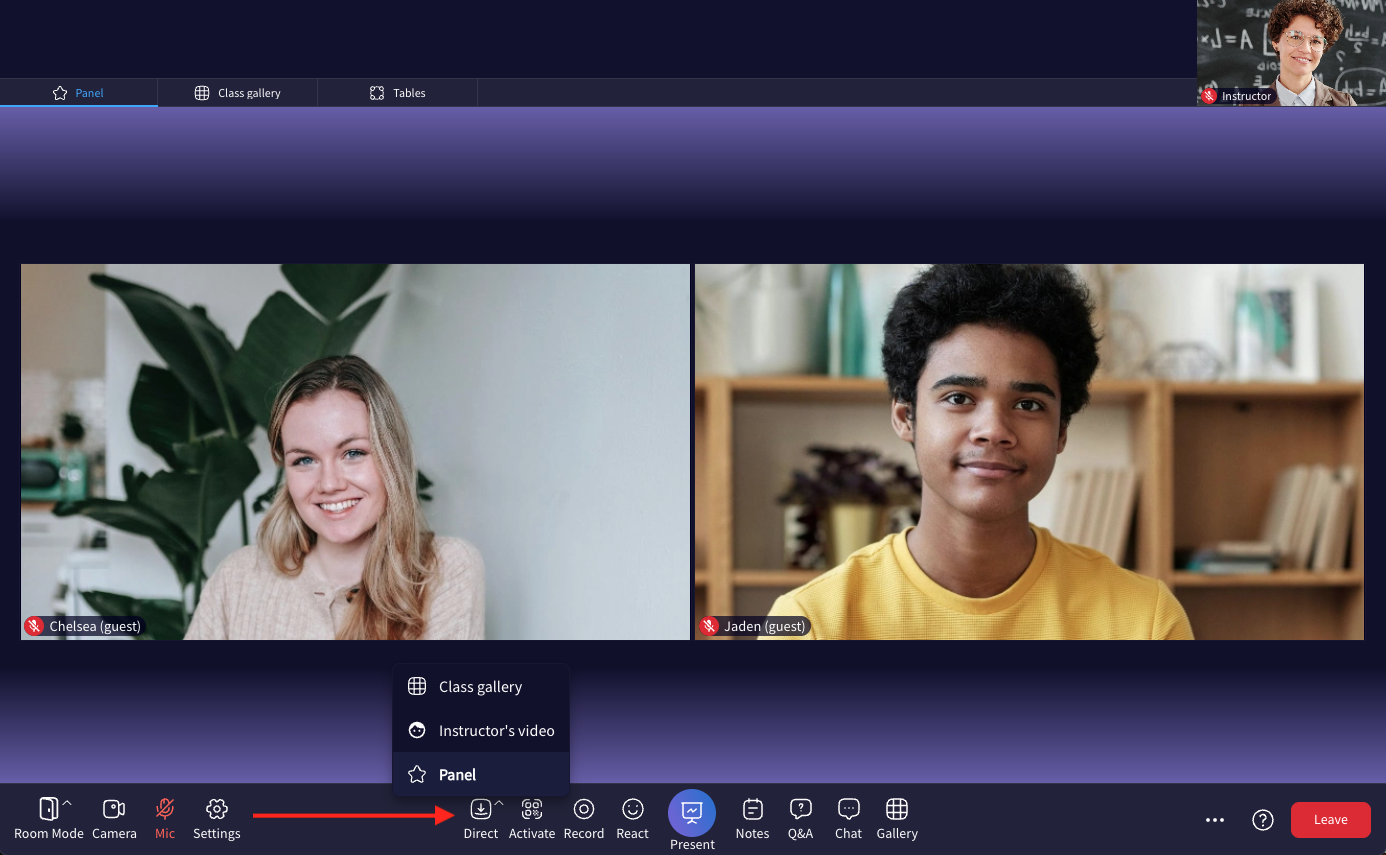Unmute the red Mic button
Image resolution: width=1386 pixels, height=855 pixels.
[x=165, y=818]
